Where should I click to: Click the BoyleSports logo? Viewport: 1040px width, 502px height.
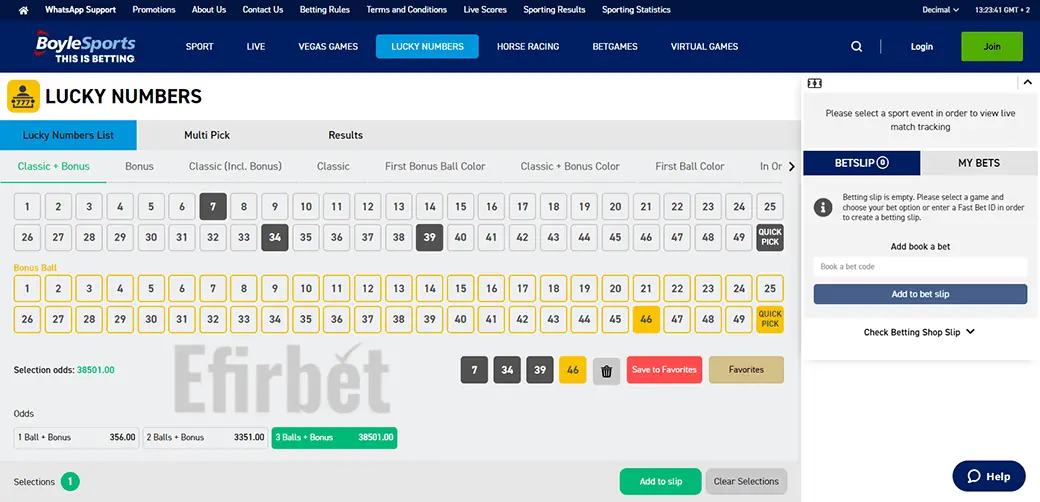[x=86, y=46]
